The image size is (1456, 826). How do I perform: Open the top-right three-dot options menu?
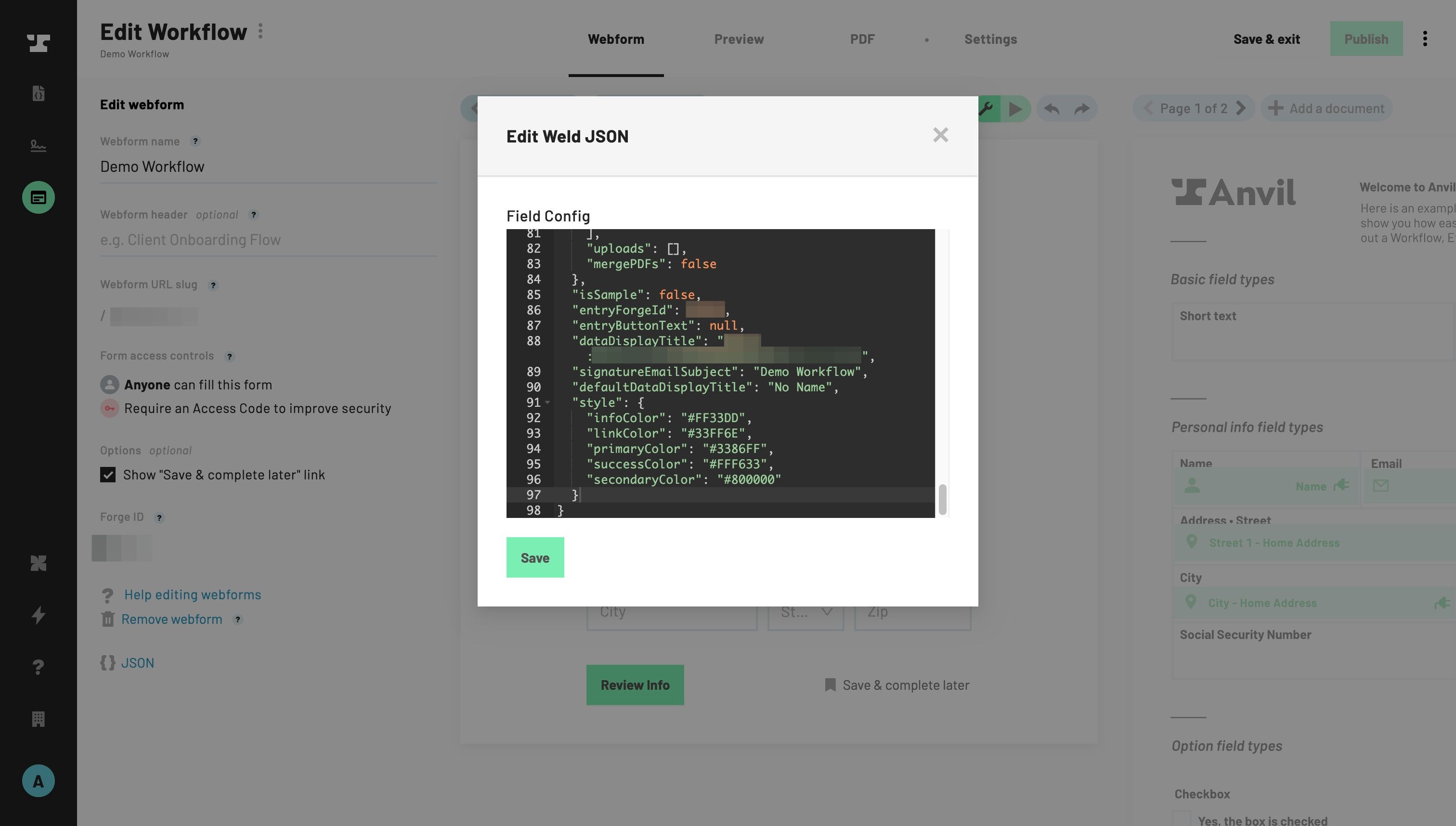coord(1425,39)
